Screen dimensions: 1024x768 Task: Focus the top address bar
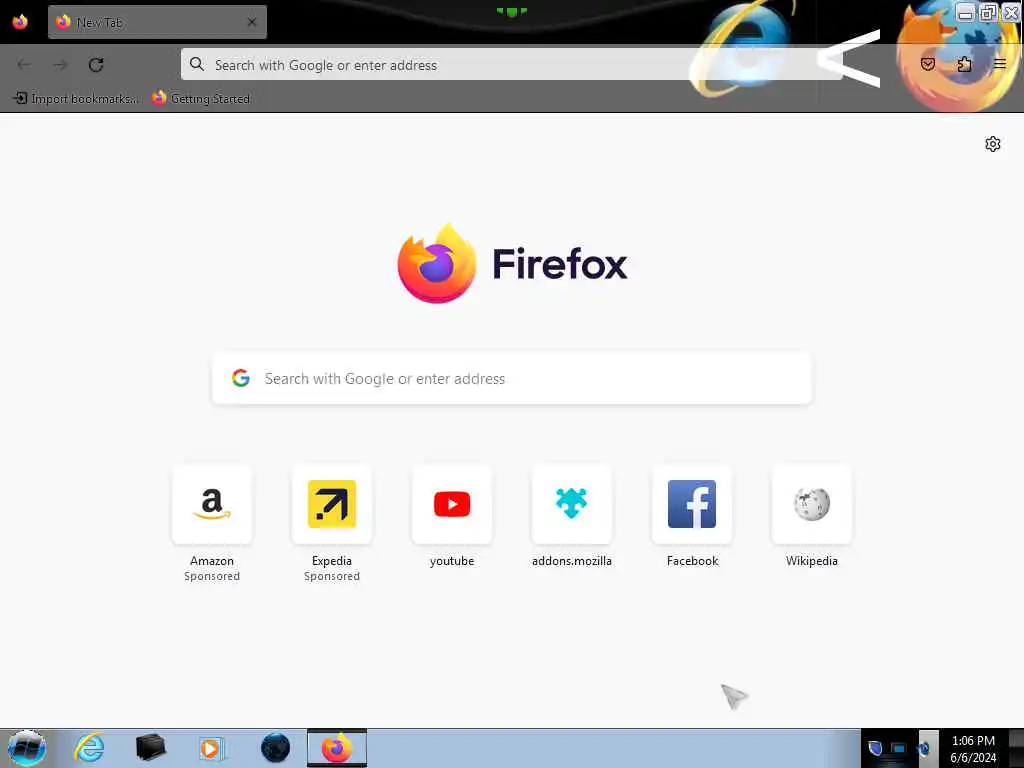pyautogui.click(x=511, y=65)
